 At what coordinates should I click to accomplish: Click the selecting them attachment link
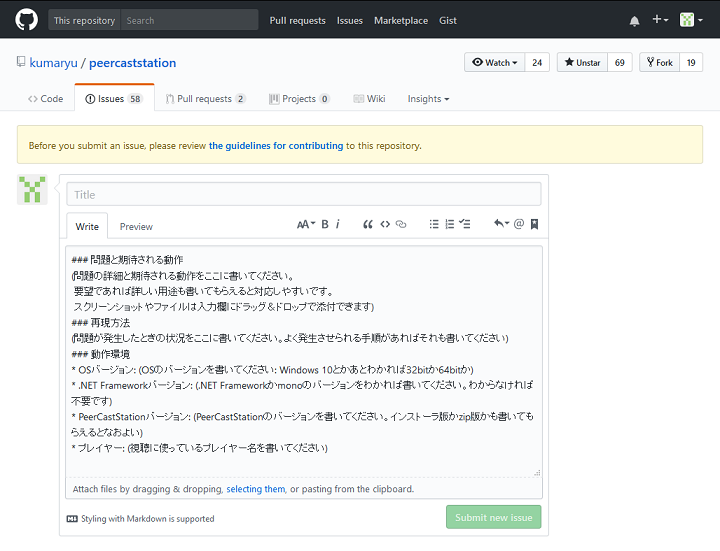(255, 489)
